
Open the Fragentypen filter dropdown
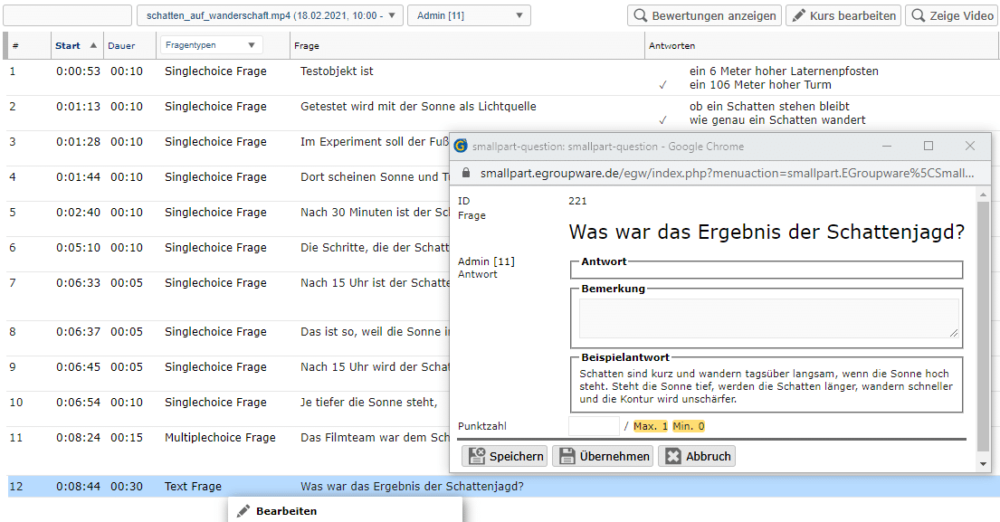[210, 45]
